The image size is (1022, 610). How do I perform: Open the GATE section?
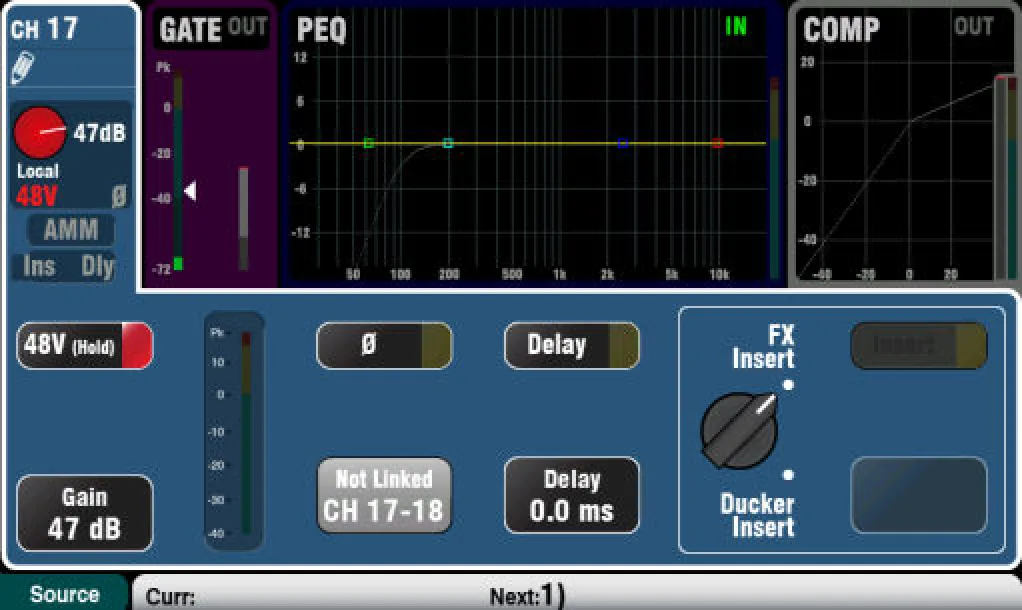point(211,147)
